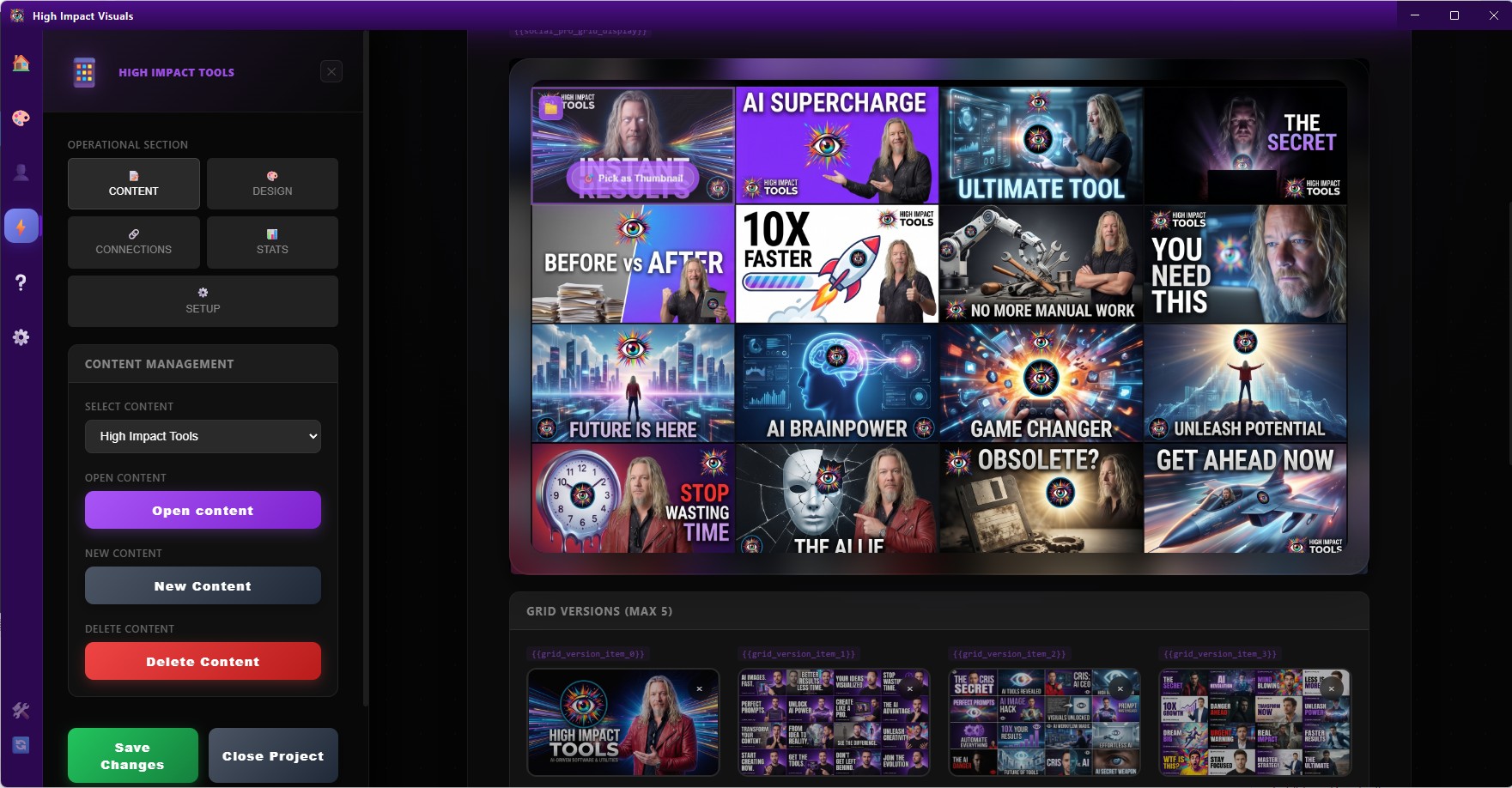The width and height of the screenshot is (1512, 788).
Task: Click the GRID VERSIONS (MAX 5) heading
Action: tap(599, 611)
